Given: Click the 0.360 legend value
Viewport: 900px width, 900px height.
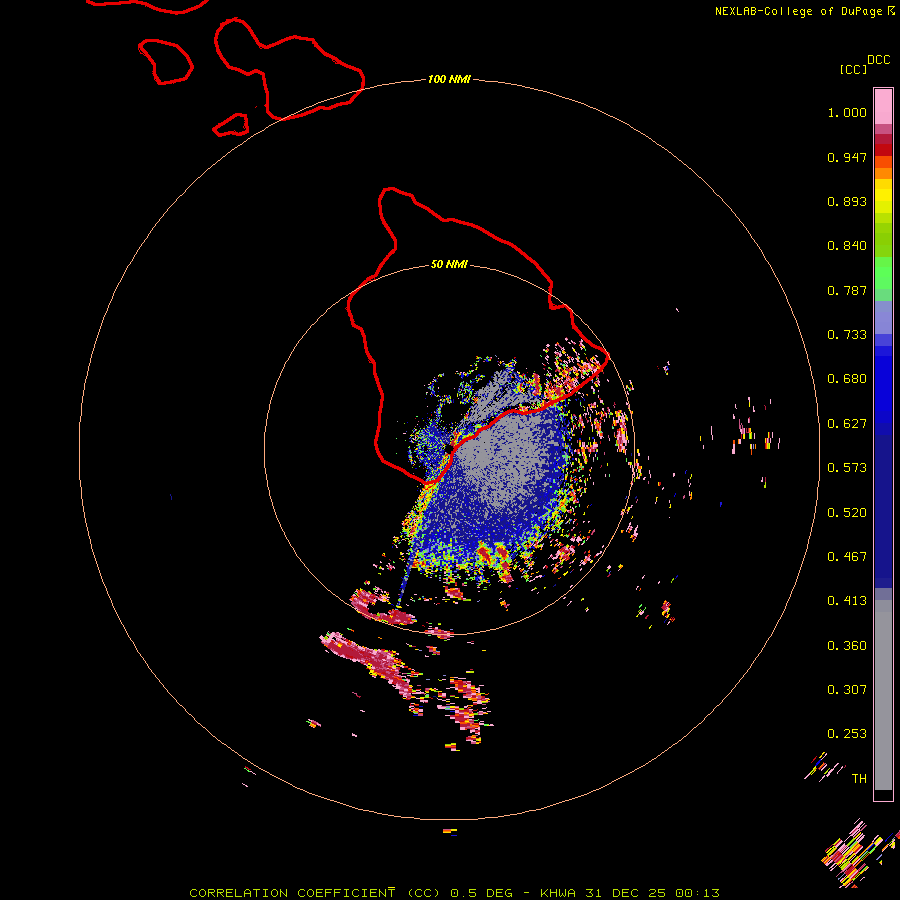Looking at the screenshot, I should click(x=847, y=646).
